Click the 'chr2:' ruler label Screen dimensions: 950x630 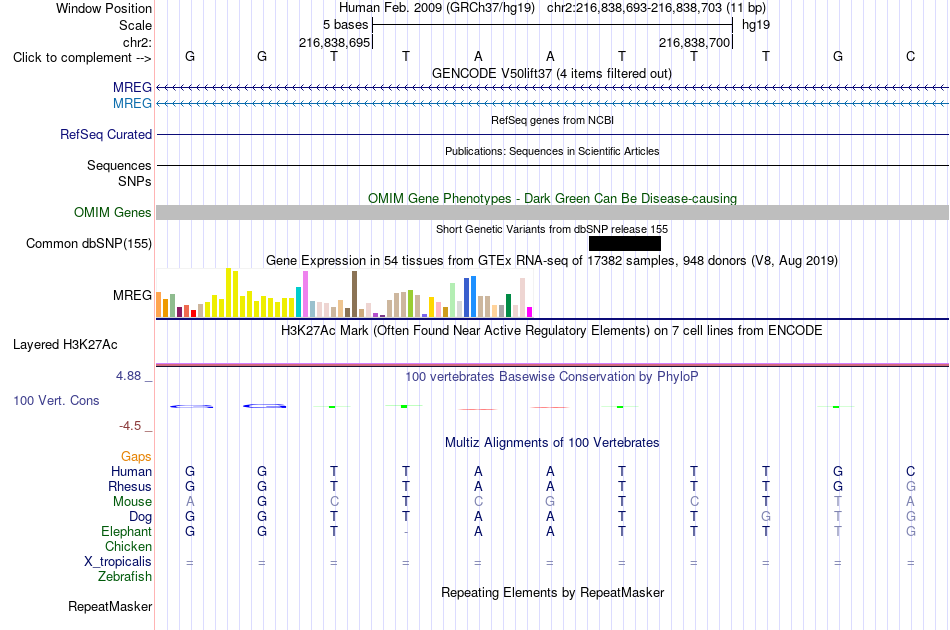[138, 42]
